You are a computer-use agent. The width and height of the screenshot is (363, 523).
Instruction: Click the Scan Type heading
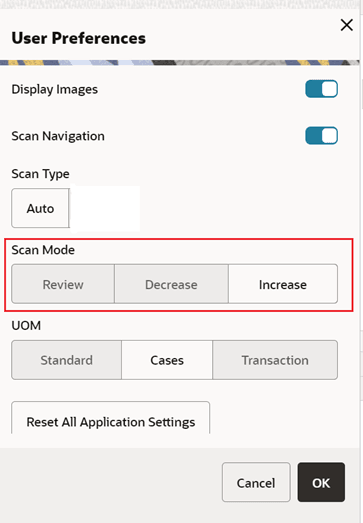pyautogui.click(x=40, y=174)
